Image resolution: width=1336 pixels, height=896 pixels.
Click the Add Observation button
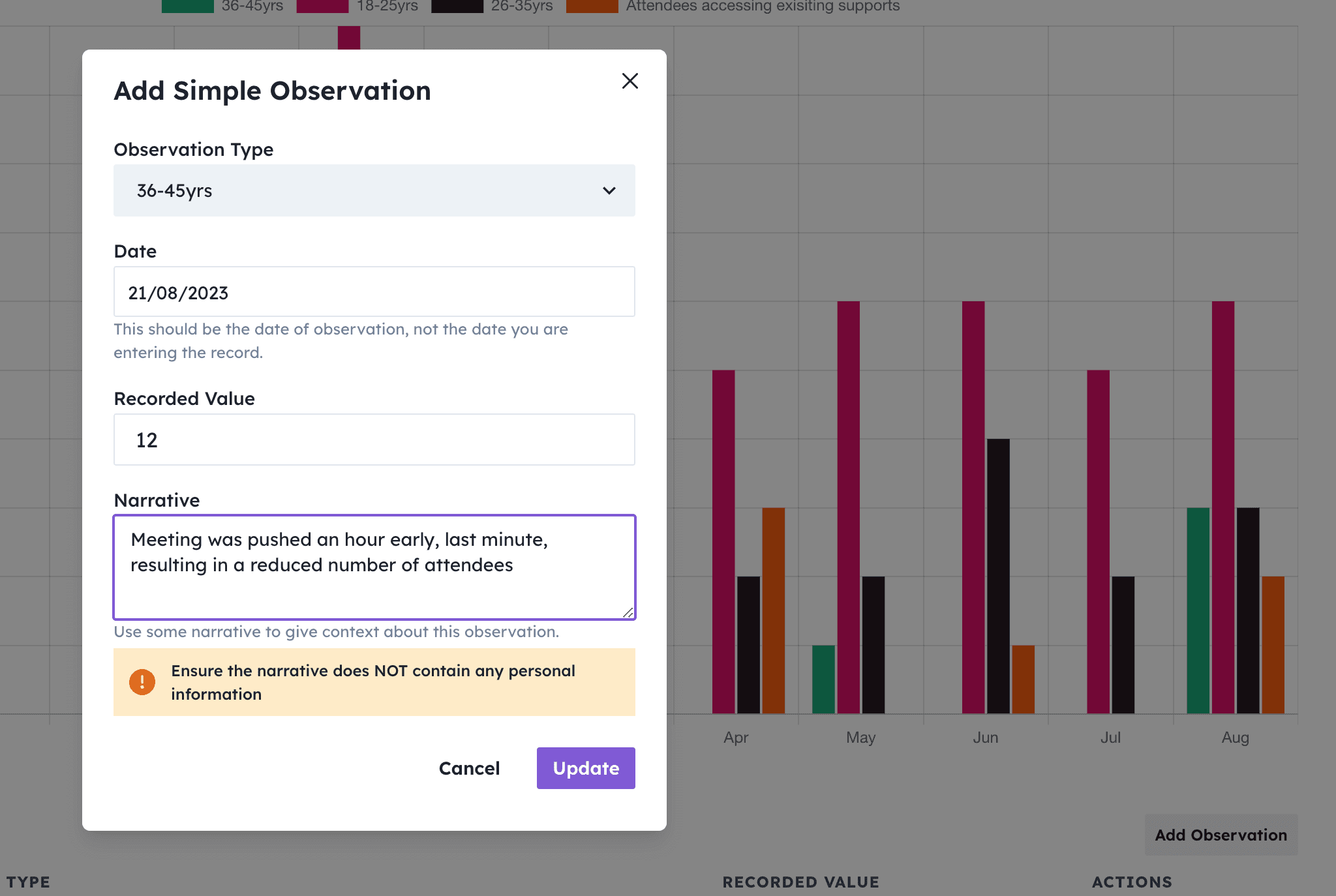[1221, 835]
